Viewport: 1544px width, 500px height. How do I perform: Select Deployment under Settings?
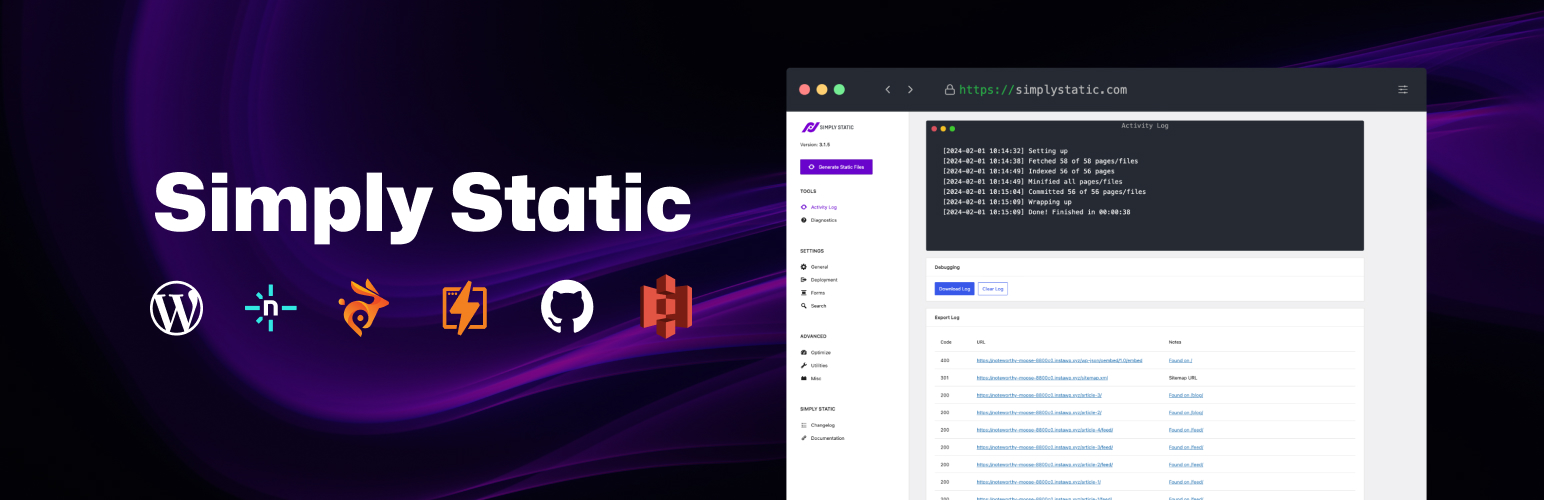click(823, 280)
